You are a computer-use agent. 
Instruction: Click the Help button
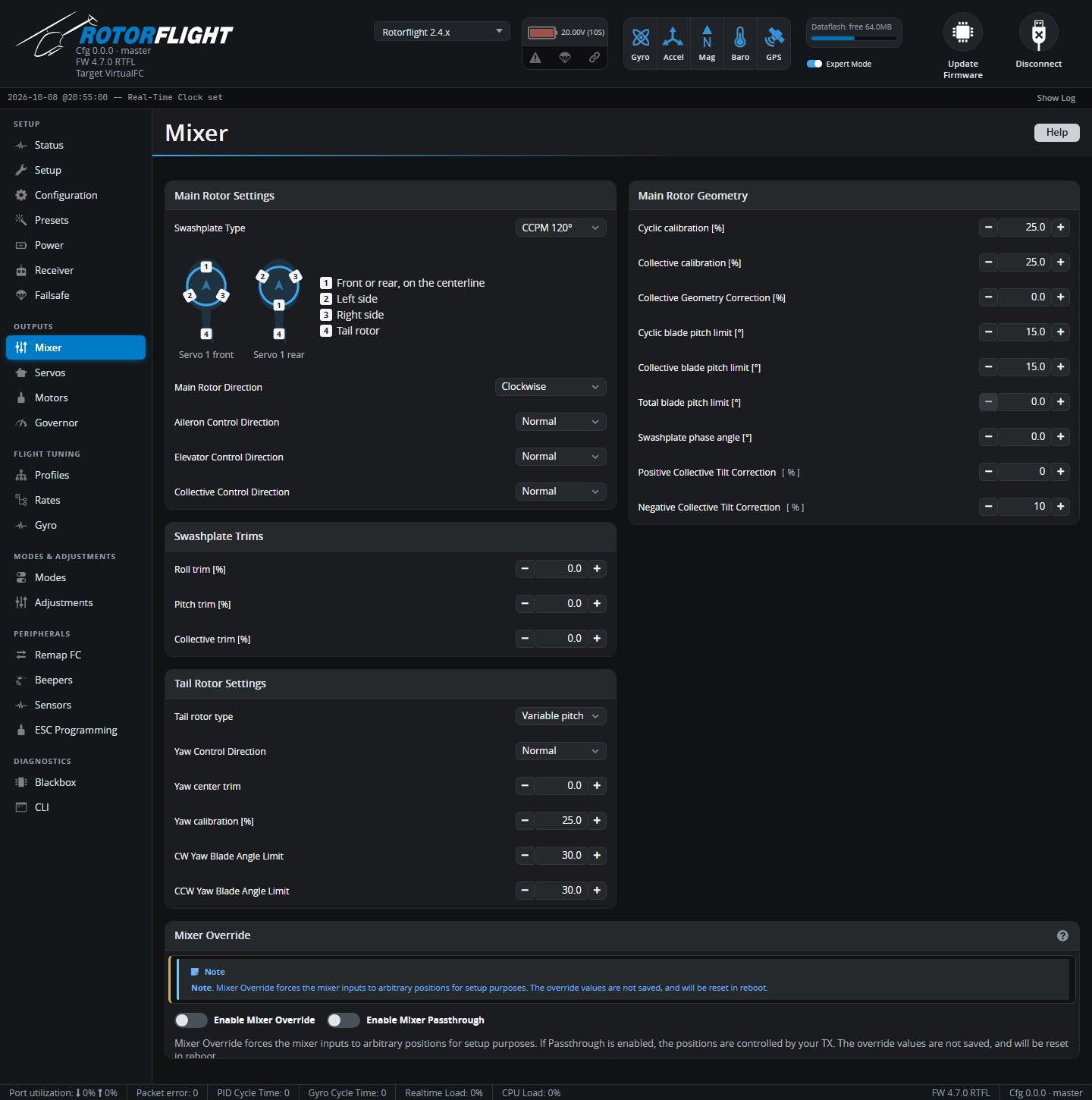(1057, 133)
